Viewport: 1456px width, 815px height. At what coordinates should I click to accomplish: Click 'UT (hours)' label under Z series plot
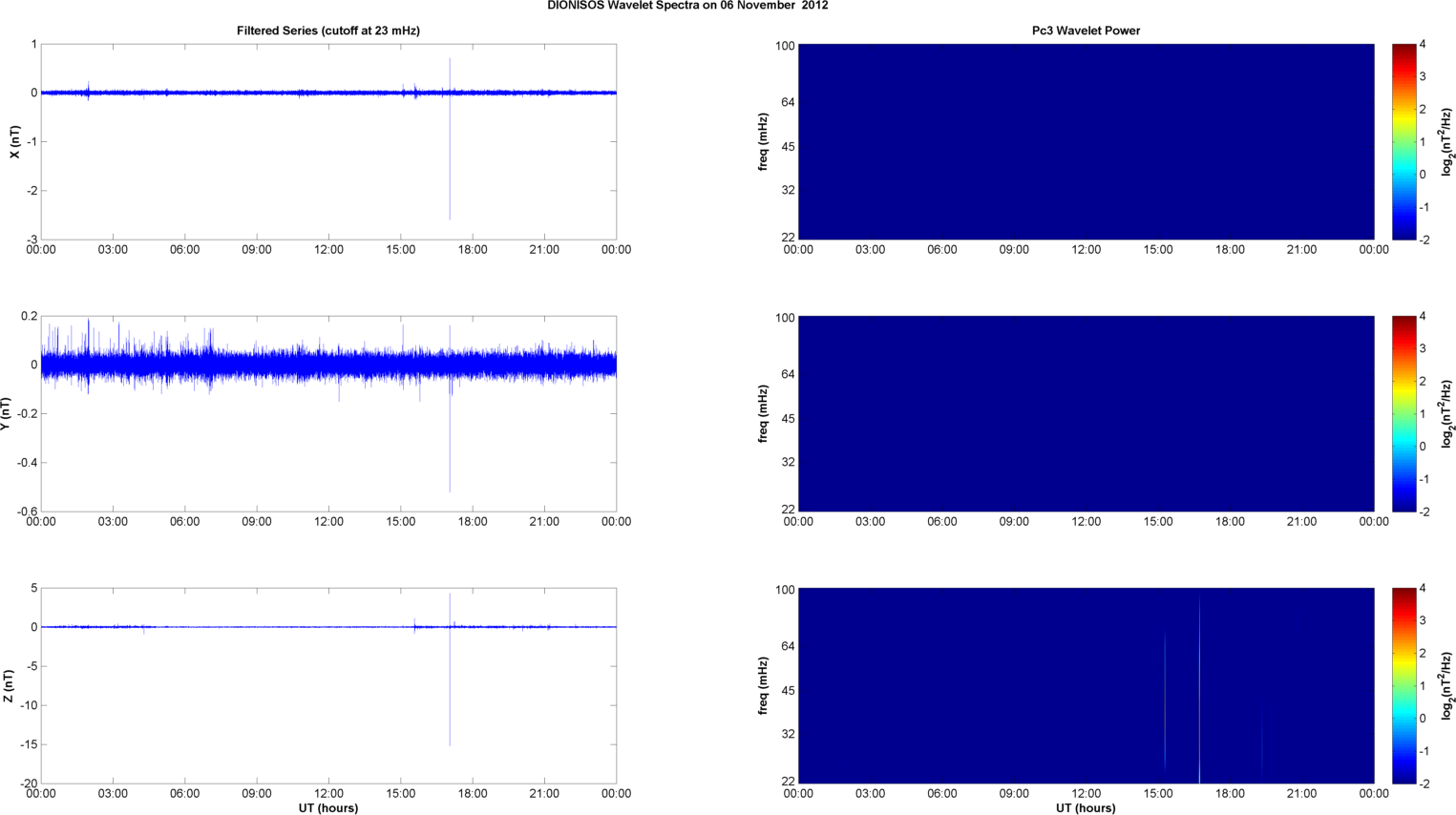point(328,808)
